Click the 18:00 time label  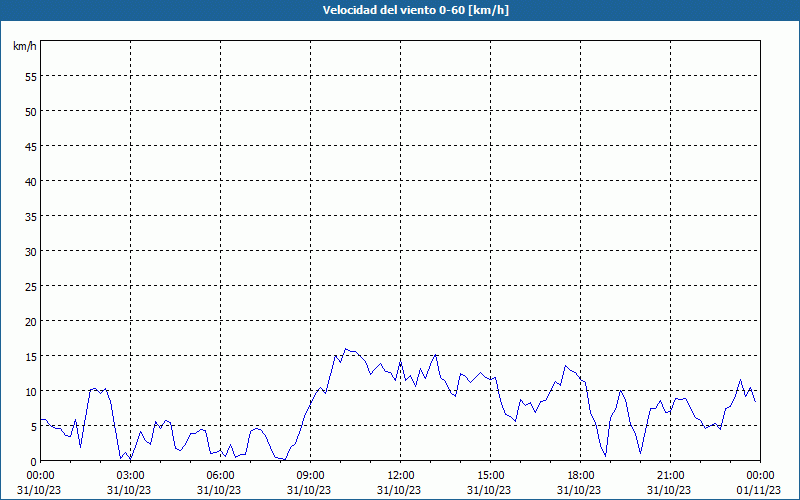(x=581, y=476)
